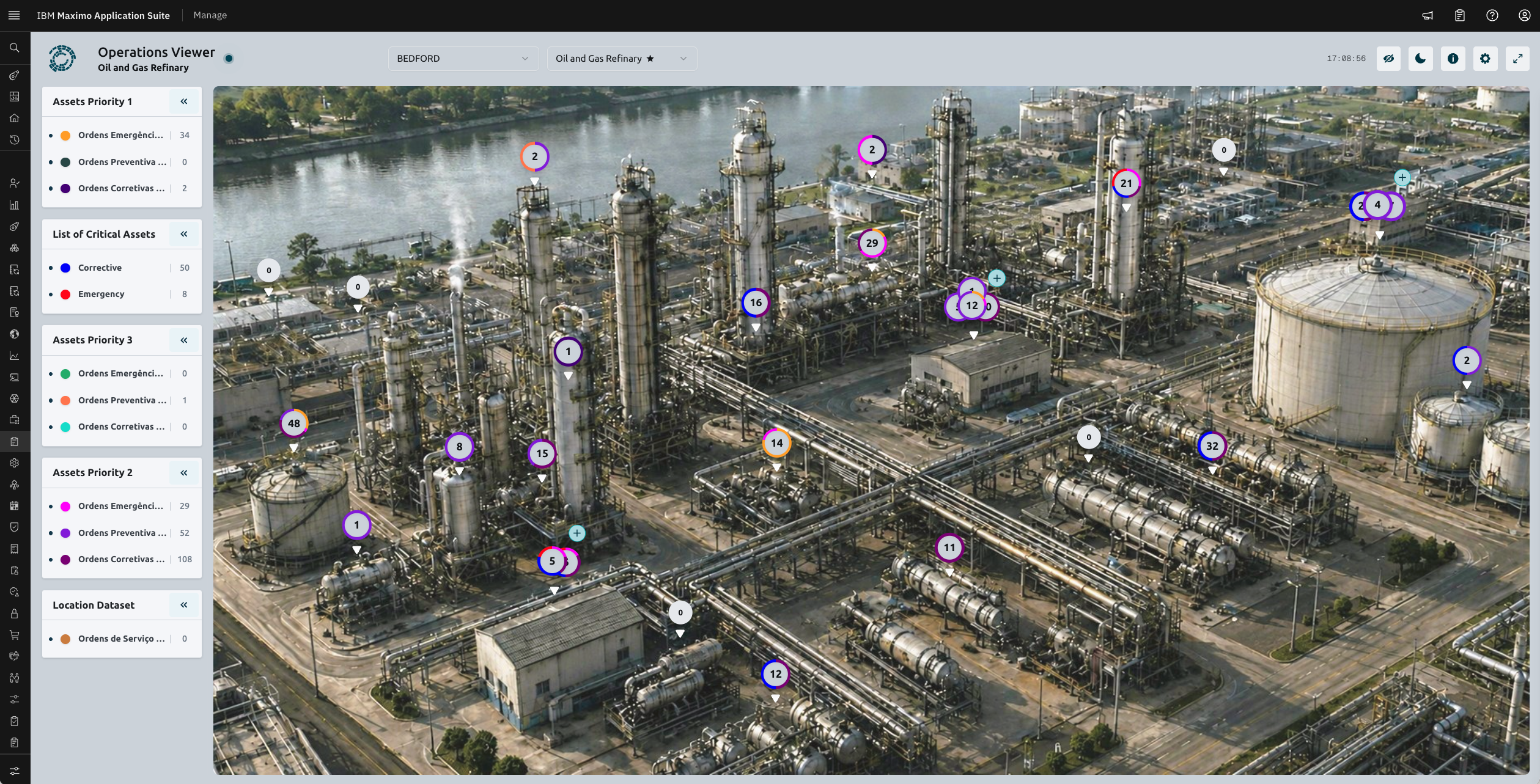Toggle dark mode moon button

tap(1421, 59)
